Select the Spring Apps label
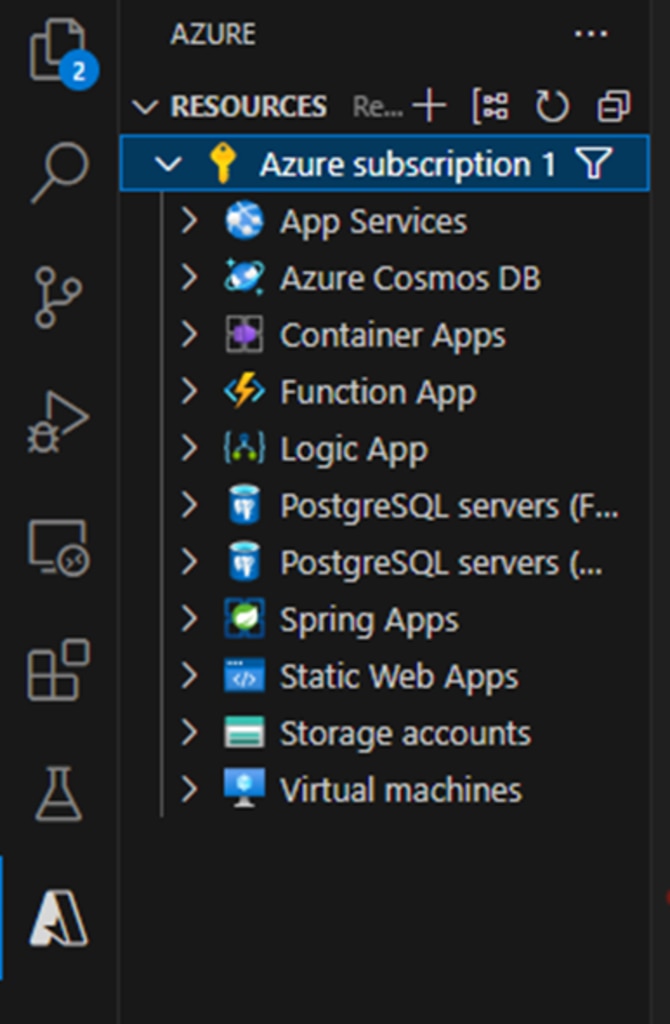Viewport: 670px width, 1024px height. click(369, 620)
